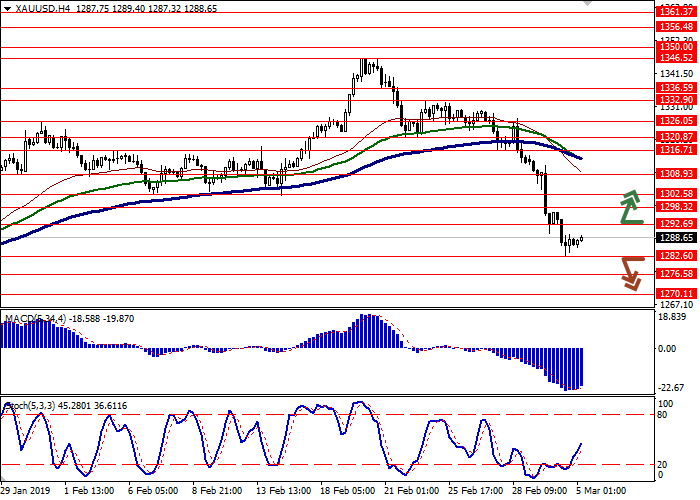Click the 1282.60 support level label
700x500 pixels.
click(x=676, y=256)
